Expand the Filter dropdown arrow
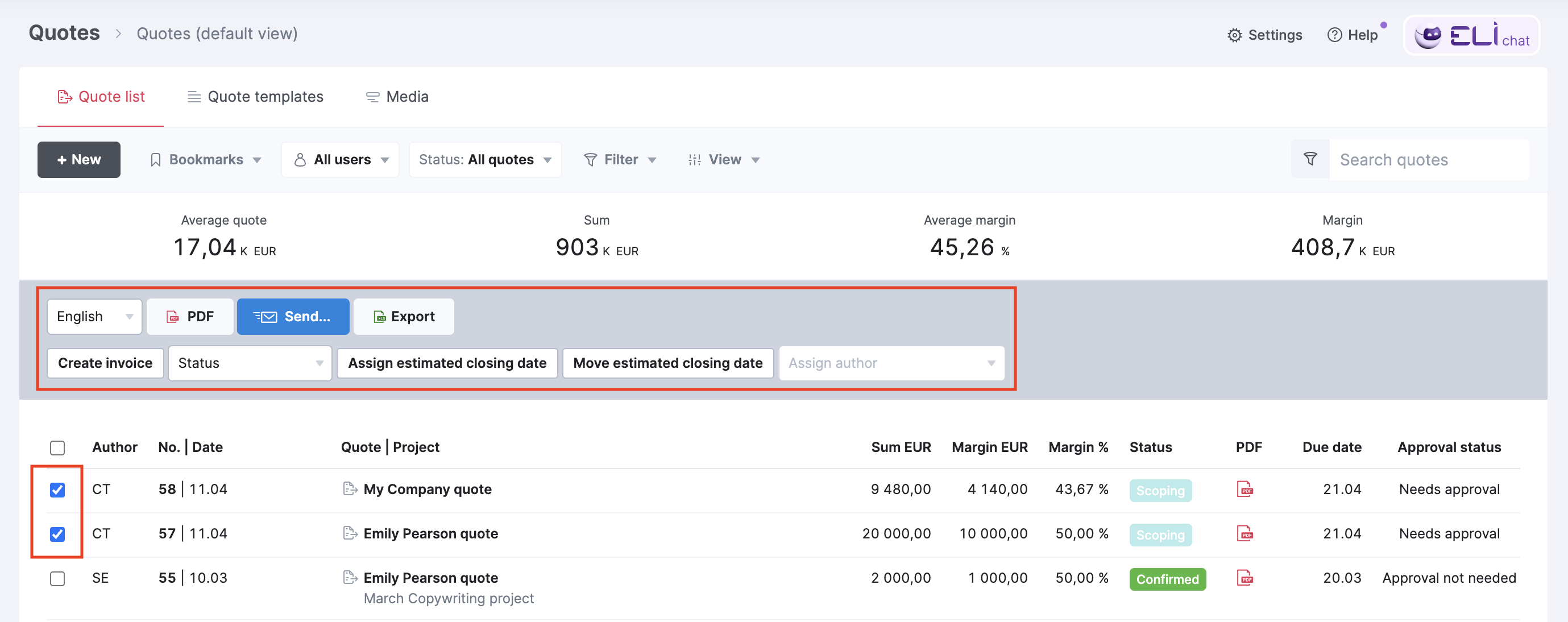 click(652, 160)
